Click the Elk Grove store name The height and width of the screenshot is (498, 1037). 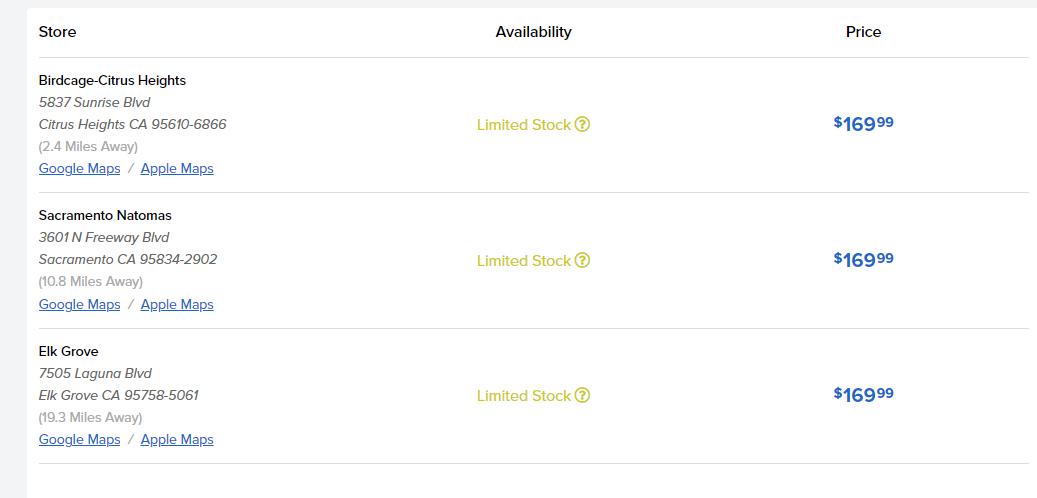click(x=68, y=352)
